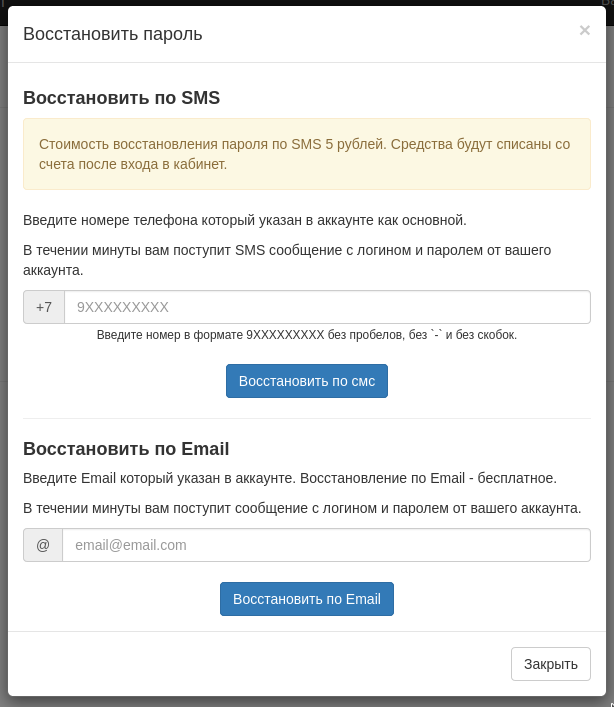Click the Восстановить по смс button
The image size is (614, 707).
coord(307,381)
